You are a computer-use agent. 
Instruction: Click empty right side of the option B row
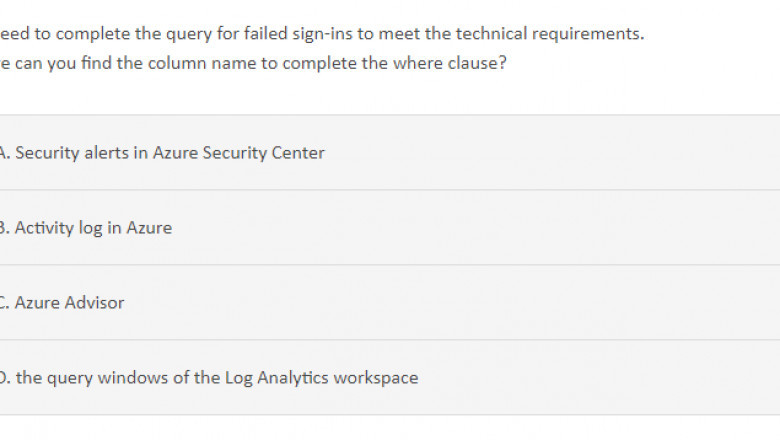(600, 228)
